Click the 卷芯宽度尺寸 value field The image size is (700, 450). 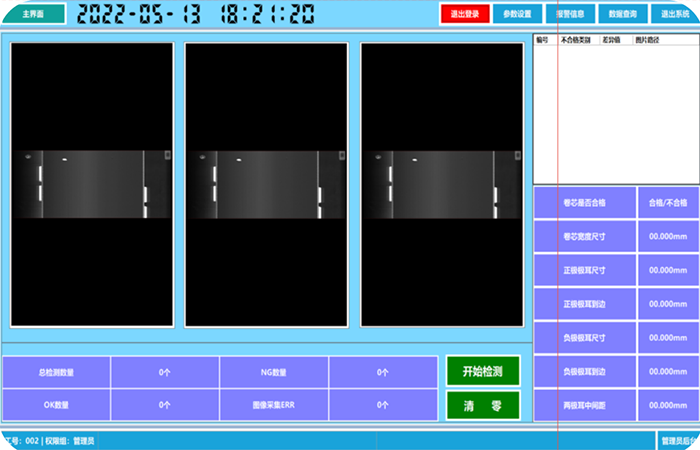[x=667, y=237]
